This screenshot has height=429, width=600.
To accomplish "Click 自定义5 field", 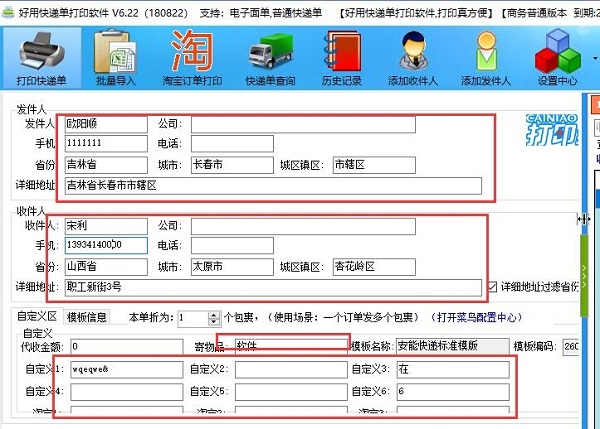I will (291, 392).
